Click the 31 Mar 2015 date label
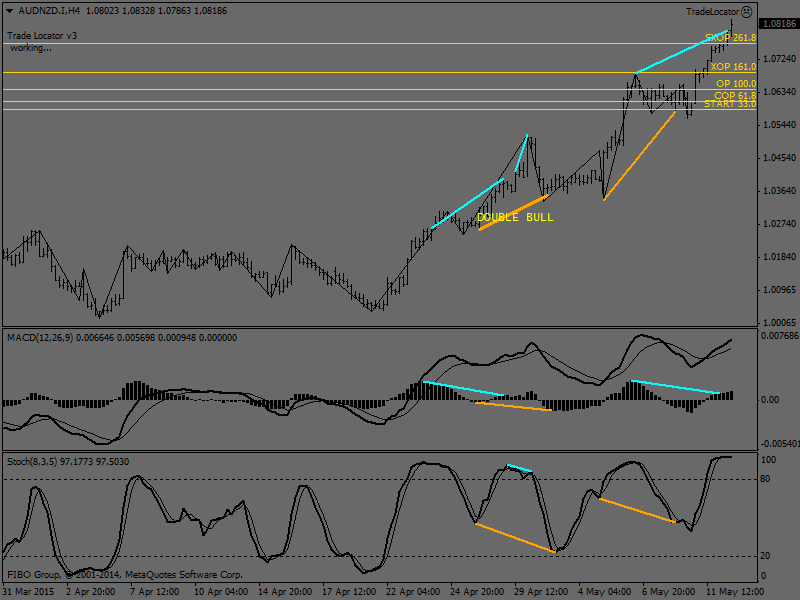The image size is (800, 600). pyautogui.click(x=30, y=591)
